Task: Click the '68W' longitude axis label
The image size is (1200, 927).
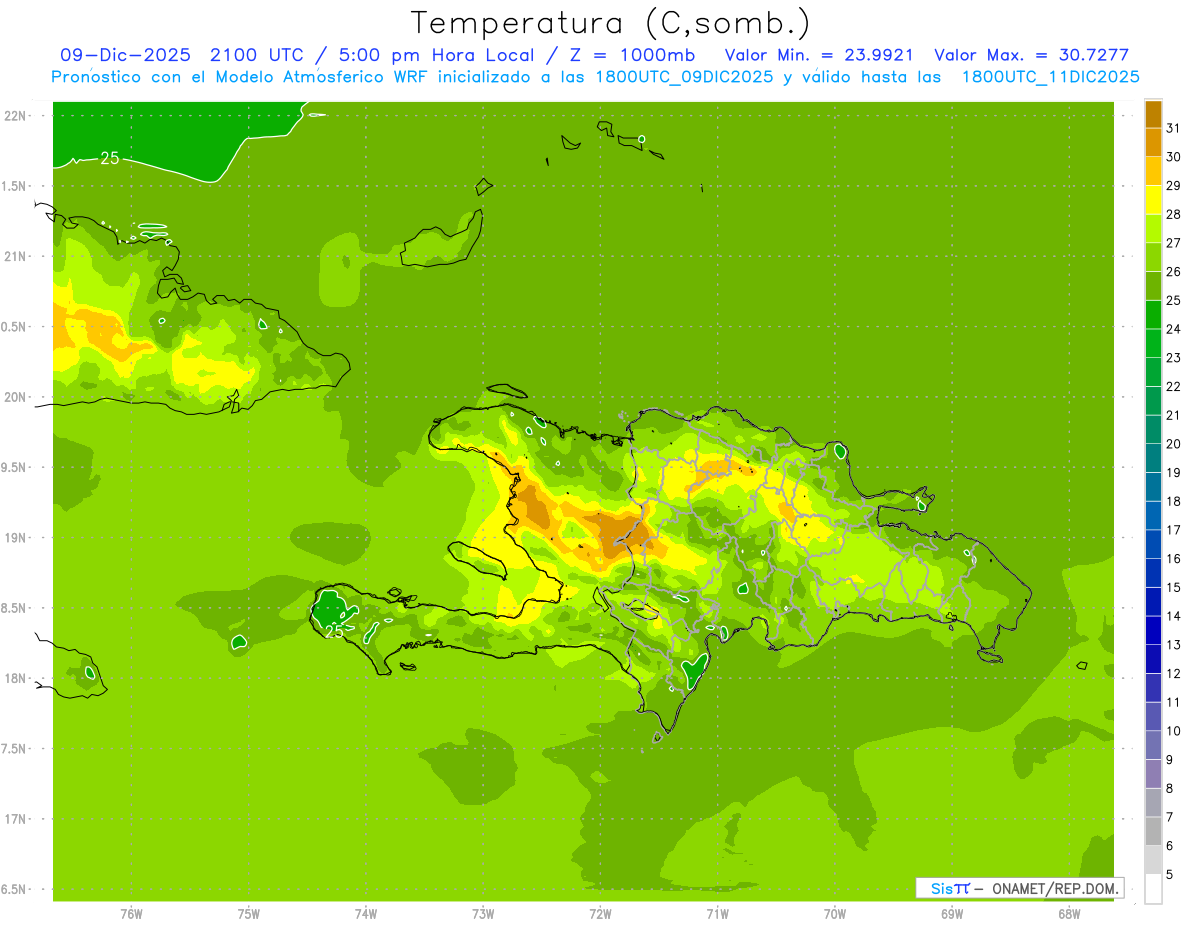Action: (1069, 914)
